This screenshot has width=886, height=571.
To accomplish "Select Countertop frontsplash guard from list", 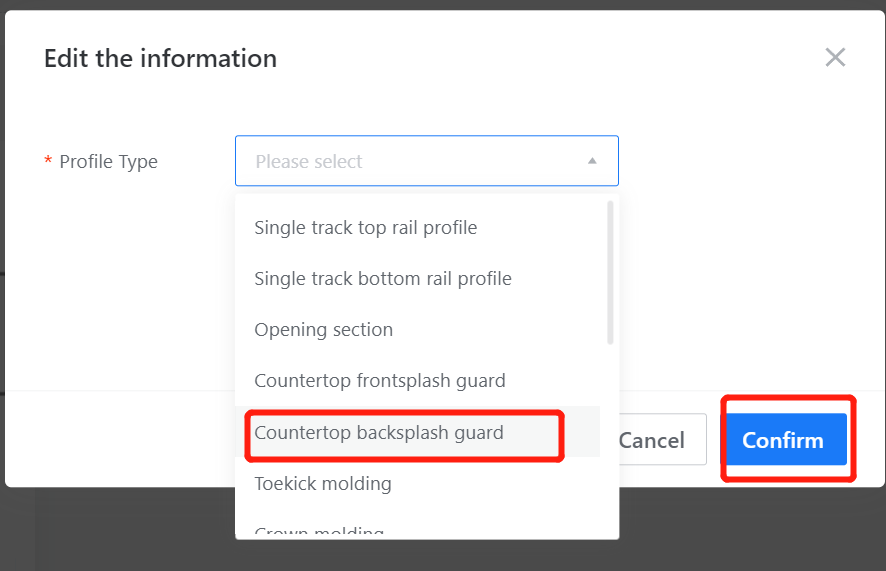I will pos(379,381).
